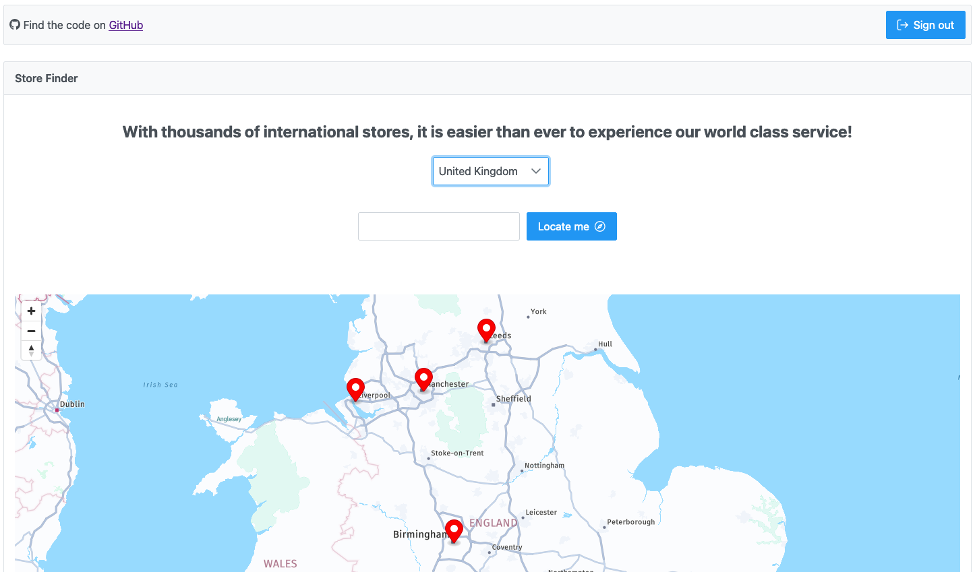The height and width of the screenshot is (572, 977).
Task: Open the GitHub link
Action: pos(126,25)
